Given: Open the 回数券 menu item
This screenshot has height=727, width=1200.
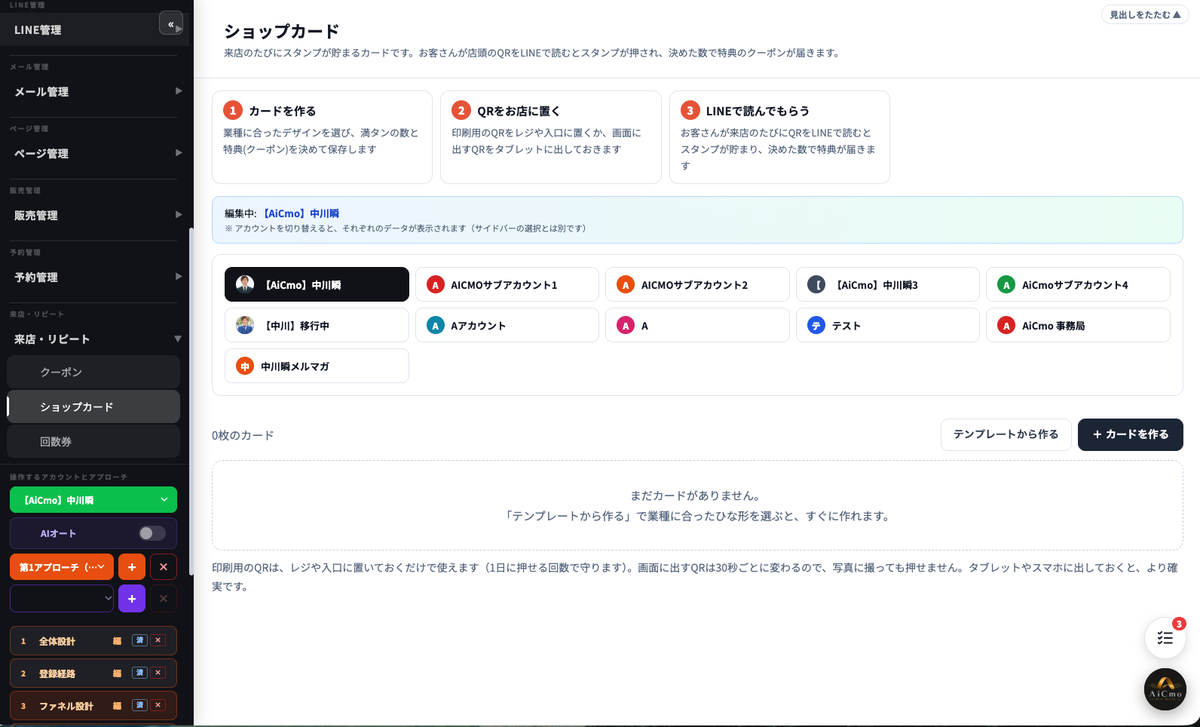Looking at the screenshot, I should pyautogui.click(x=93, y=441).
